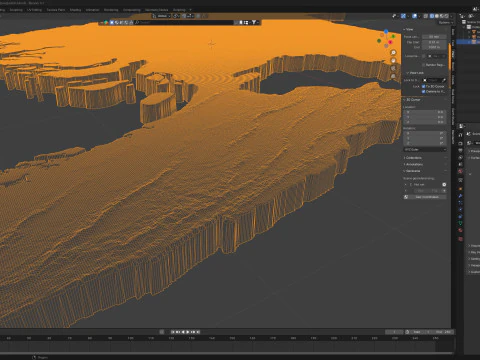This screenshot has height=360, width=480.
Task: Open the Render properties tab icon
Action: pyautogui.click(x=460, y=144)
